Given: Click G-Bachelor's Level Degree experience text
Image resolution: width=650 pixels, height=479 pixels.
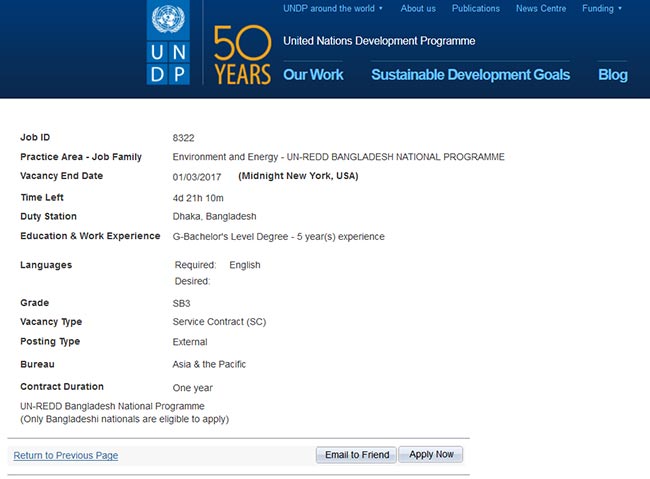Looking at the screenshot, I should [279, 236].
